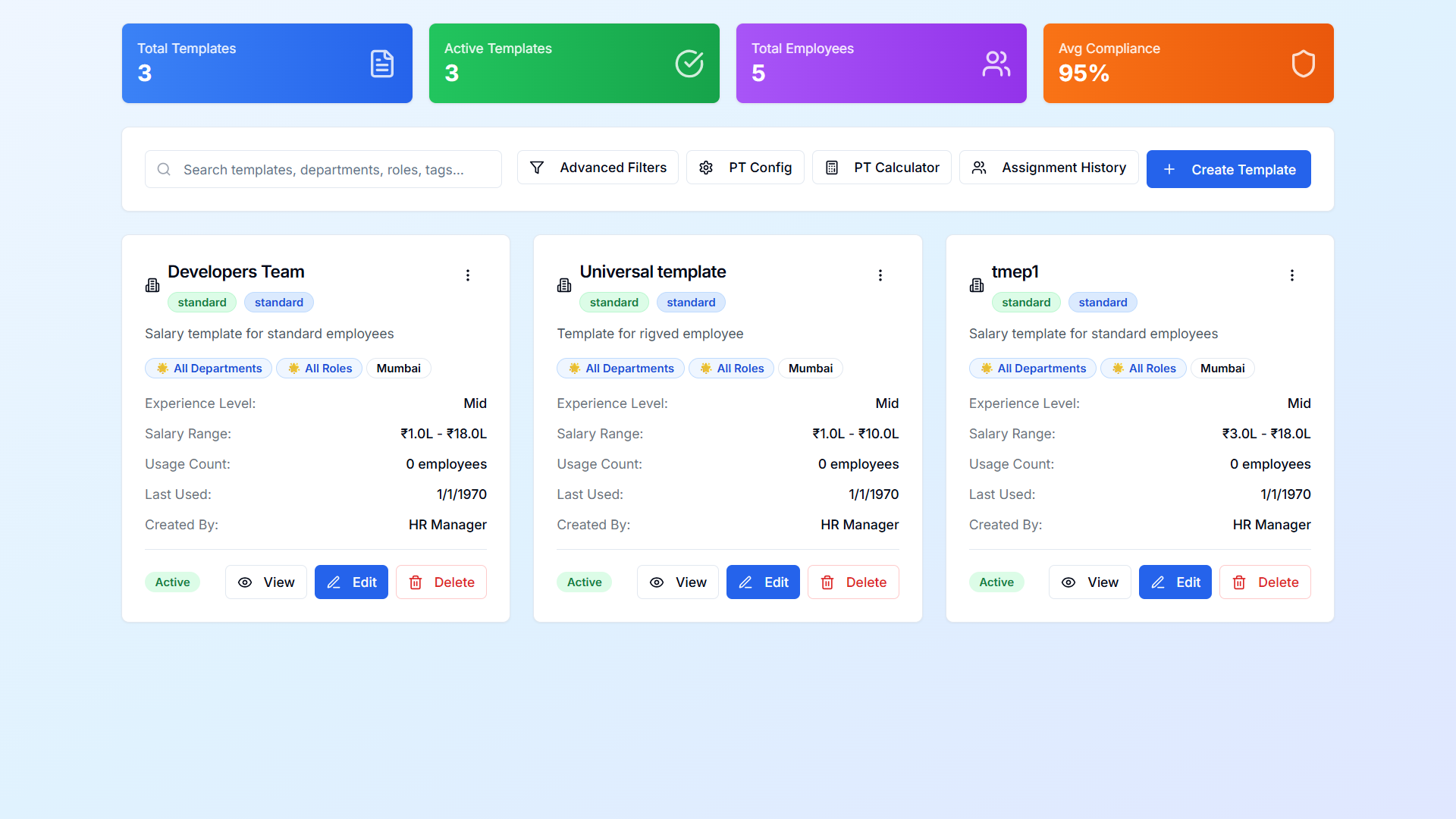Edit the Universal template
1456x819 pixels.
pos(763,582)
